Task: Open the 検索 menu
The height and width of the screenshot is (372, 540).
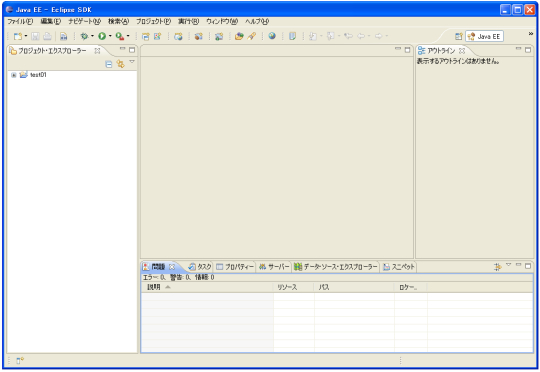Action: point(118,21)
